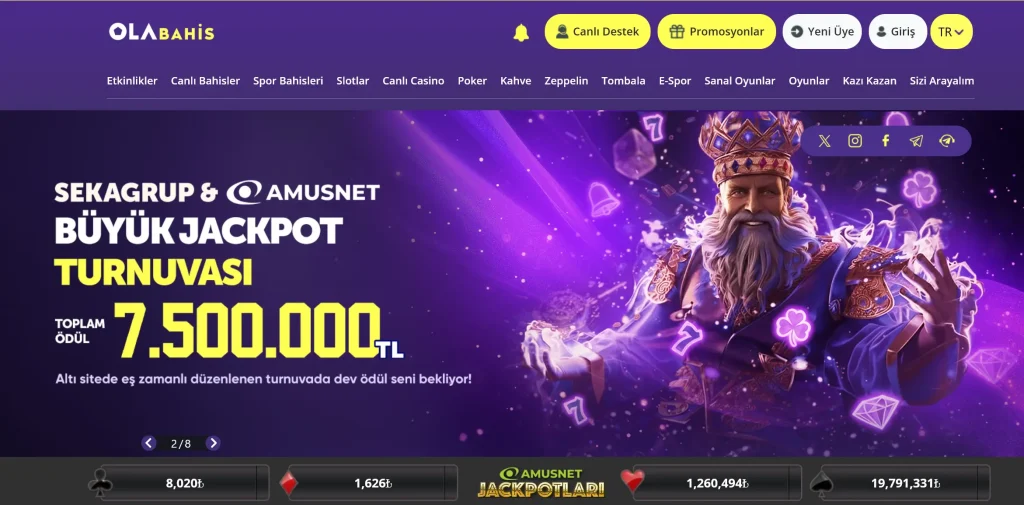The height and width of the screenshot is (505, 1024).
Task: Select Canlı Casino in the menu
Action: [413, 81]
